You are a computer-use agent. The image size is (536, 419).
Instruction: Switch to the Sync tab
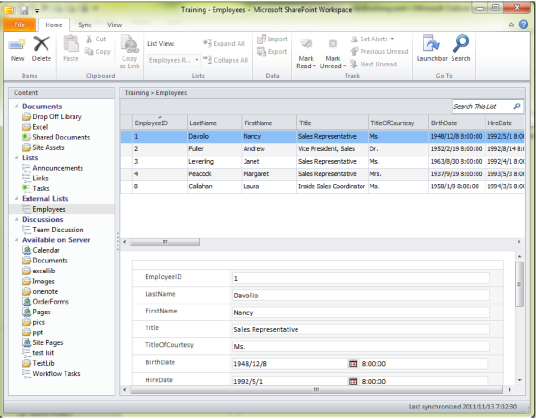coord(84,25)
